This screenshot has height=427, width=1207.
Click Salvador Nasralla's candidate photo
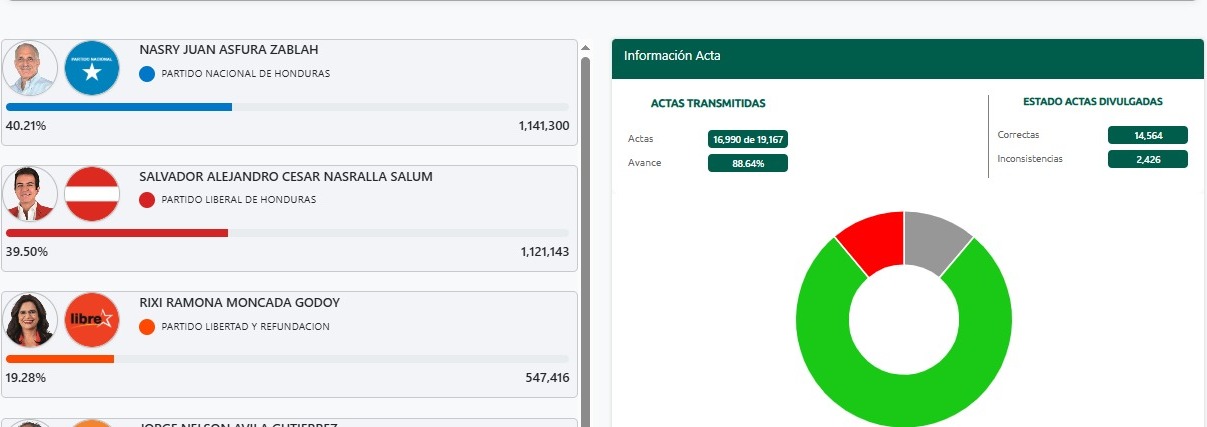30,195
